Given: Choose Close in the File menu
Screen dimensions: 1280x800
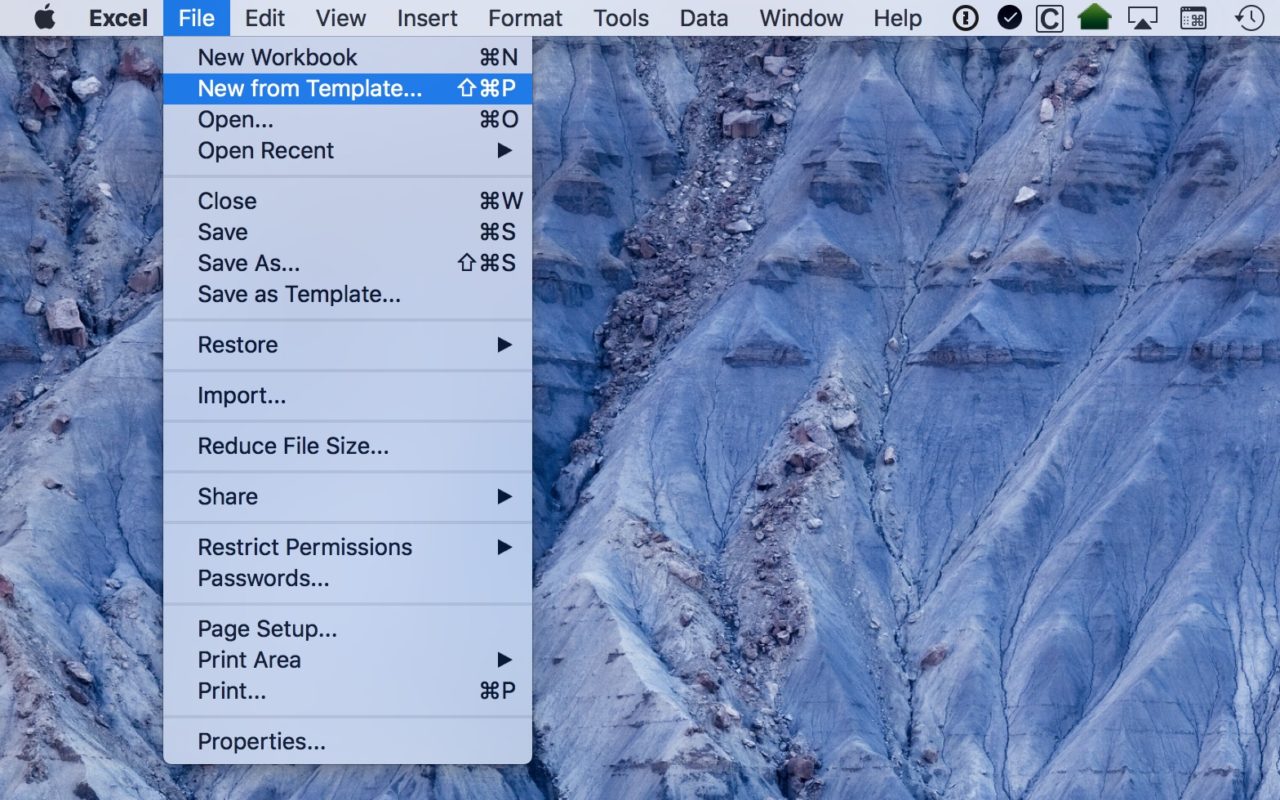Looking at the screenshot, I should [348, 201].
